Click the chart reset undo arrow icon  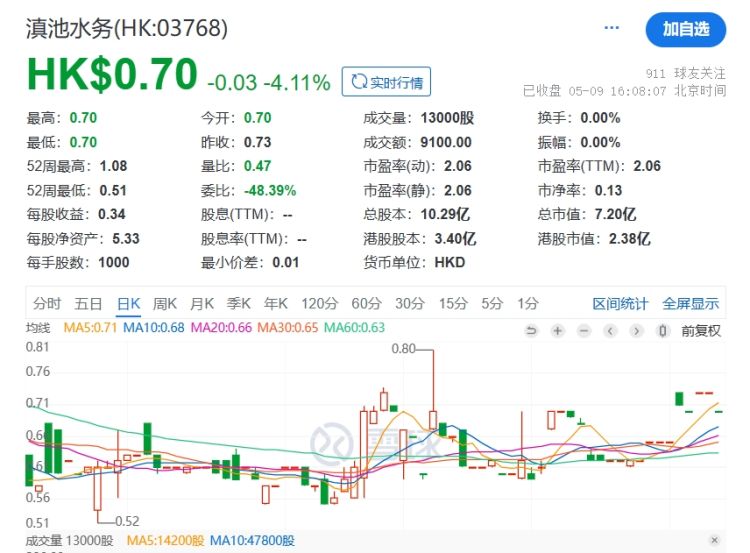(531, 331)
